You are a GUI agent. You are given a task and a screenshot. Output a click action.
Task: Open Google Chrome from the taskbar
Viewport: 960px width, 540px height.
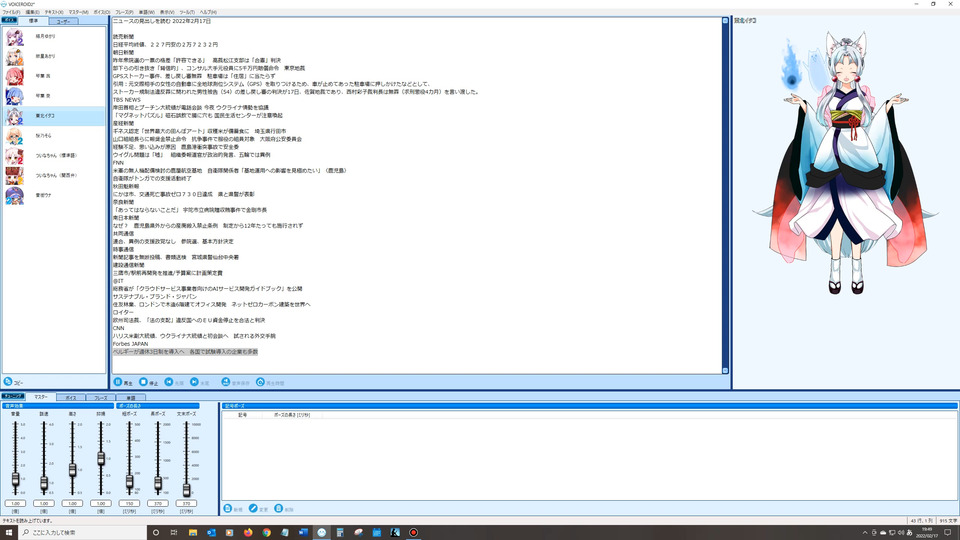click(x=266, y=532)
